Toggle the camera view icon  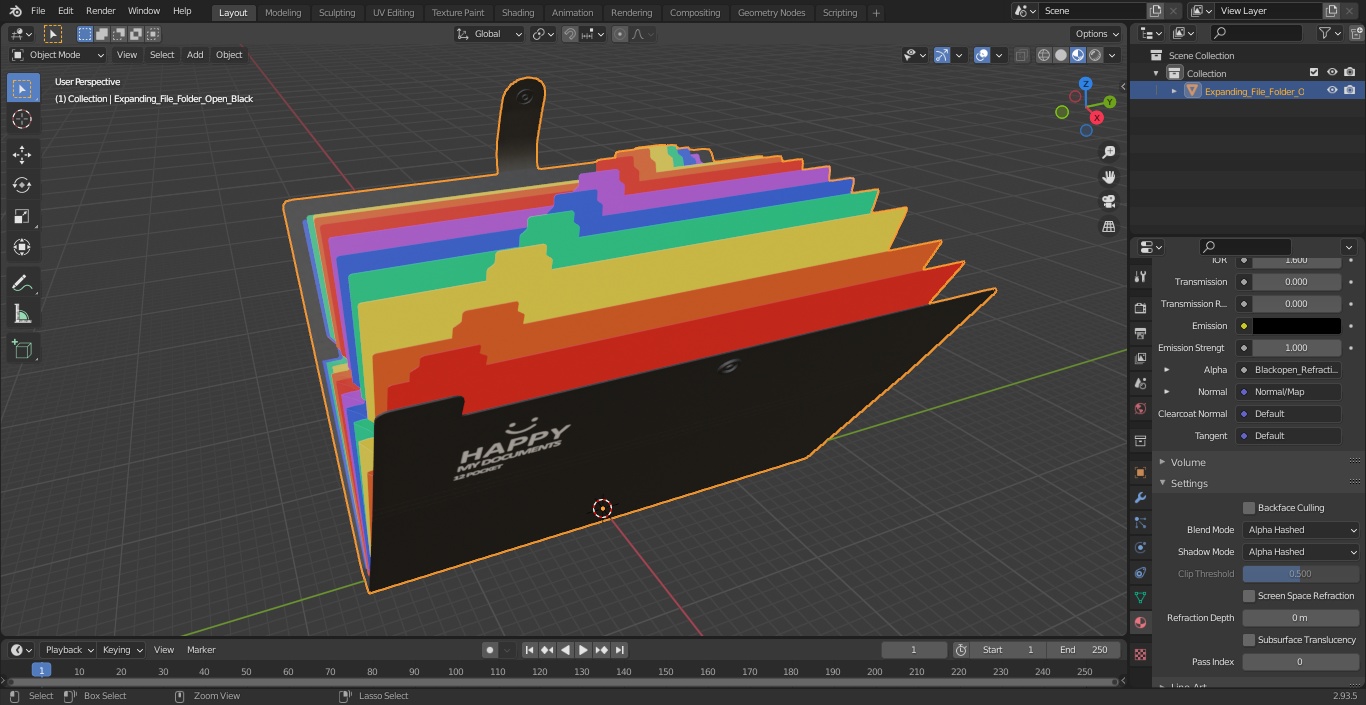tap(1109, 201)
